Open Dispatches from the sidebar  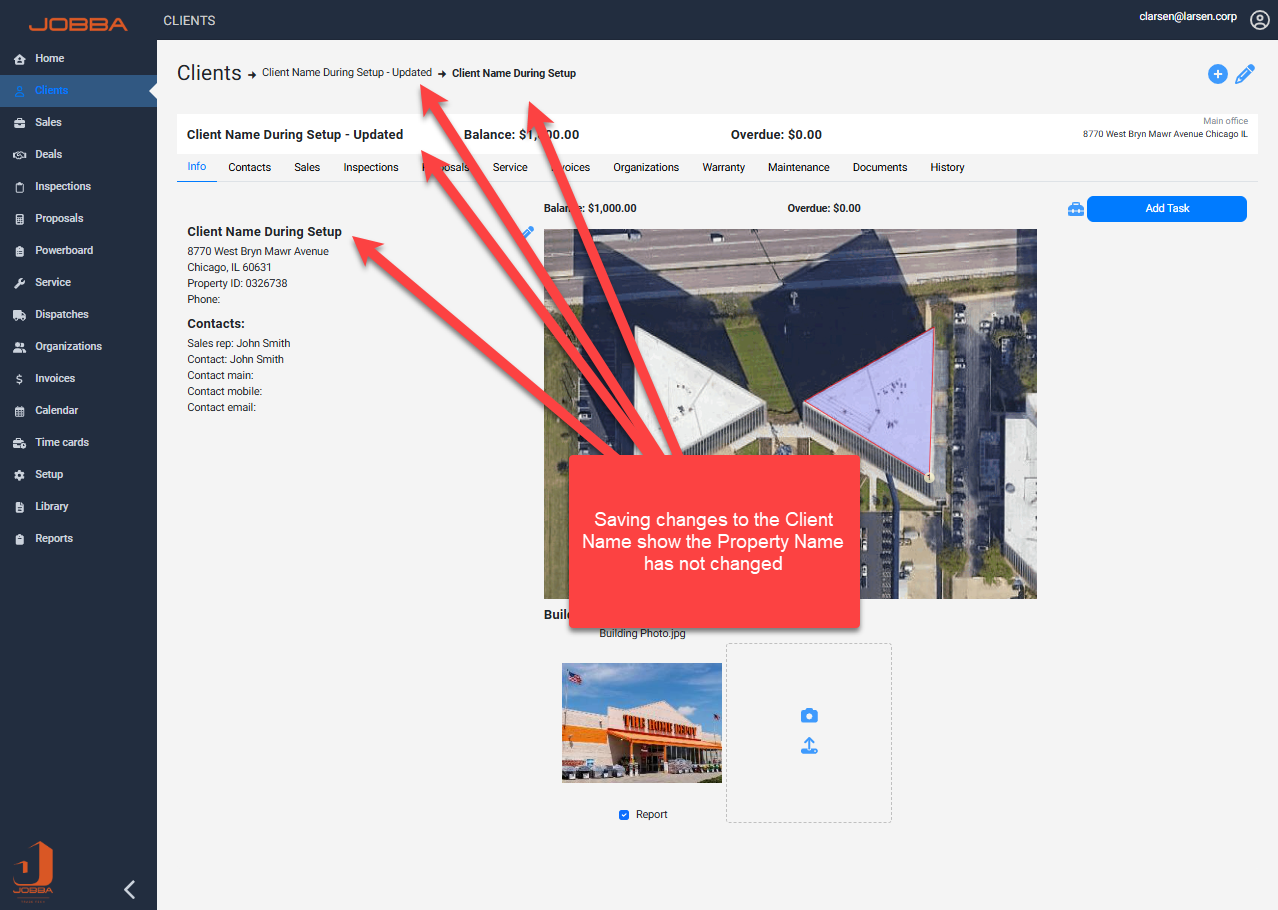(61, 314)
